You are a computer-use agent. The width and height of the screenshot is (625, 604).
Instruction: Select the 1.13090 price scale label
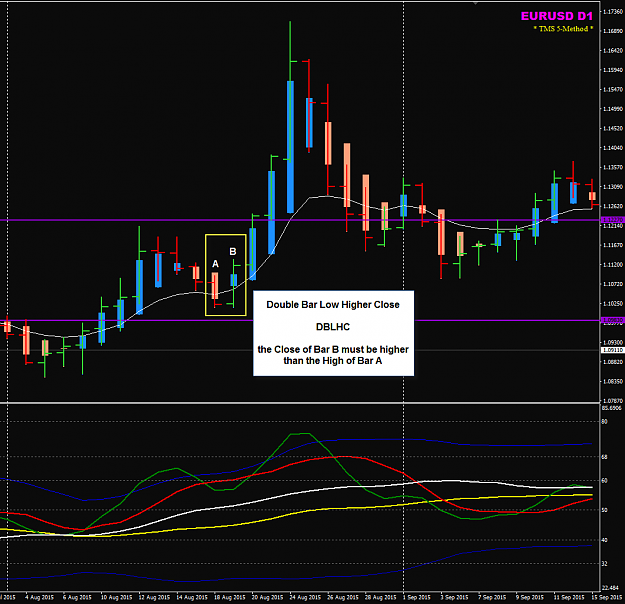[613, 187]
